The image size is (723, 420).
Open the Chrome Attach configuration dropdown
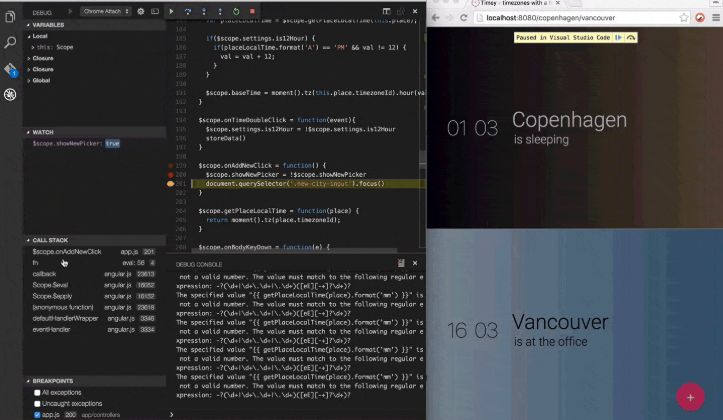pos(106,11)
